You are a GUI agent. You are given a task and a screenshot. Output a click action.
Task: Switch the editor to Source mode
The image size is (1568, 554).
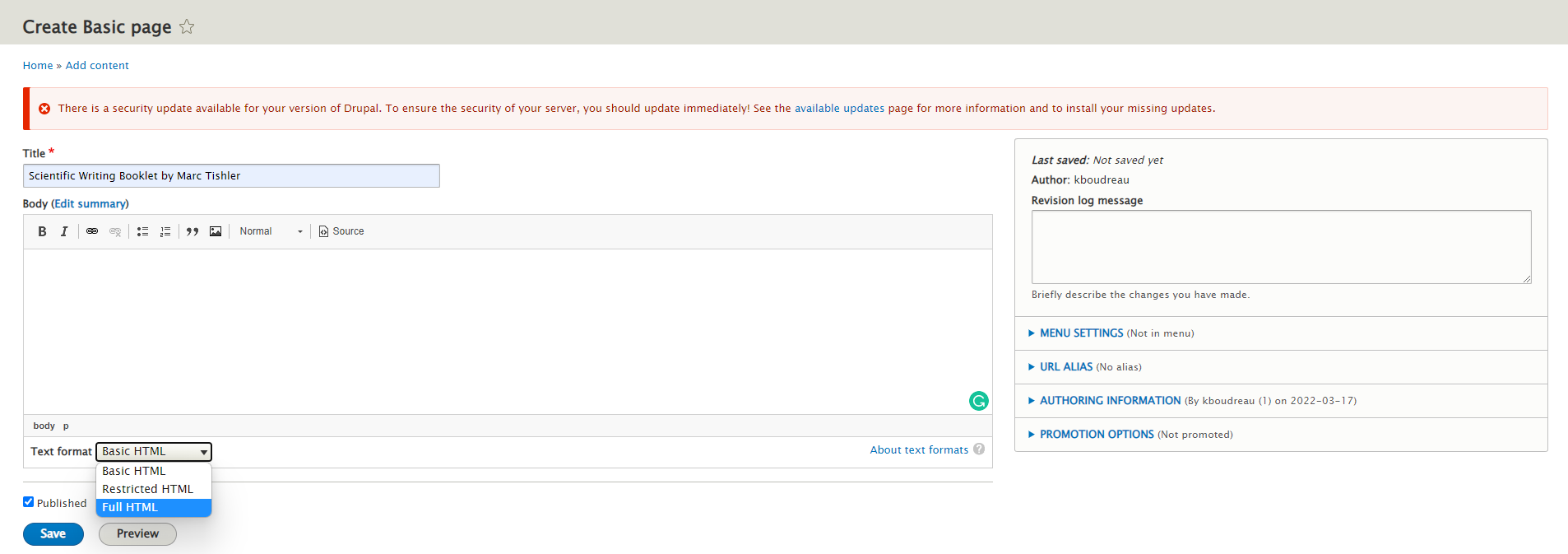[x=341, y=231]
